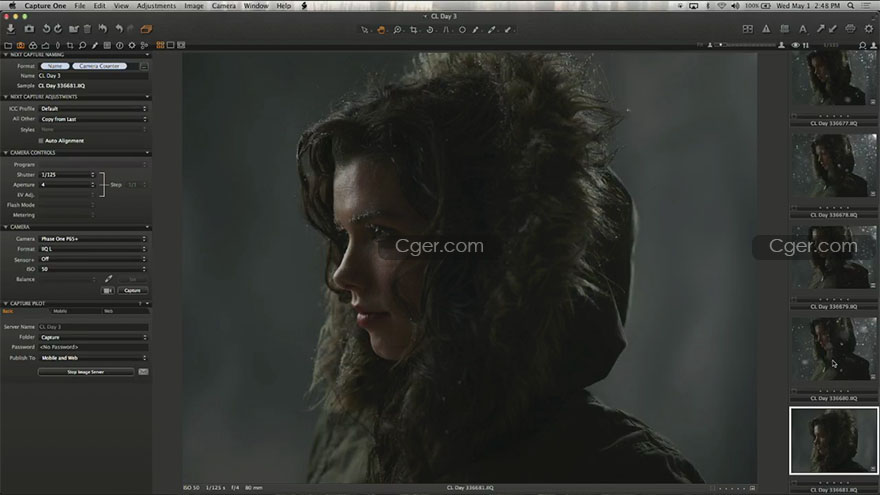880x495 pixels.
Task: Switch to Mobile tab in Capture Pilot
Action: pyautogui.click(x=60, y=311)
